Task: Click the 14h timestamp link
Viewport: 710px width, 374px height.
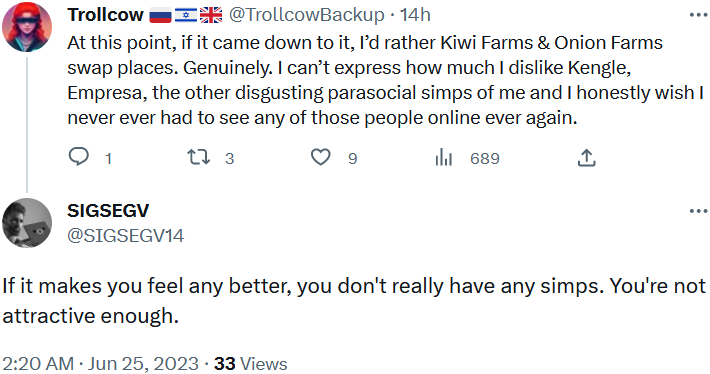Action: (x=415, y=15)
